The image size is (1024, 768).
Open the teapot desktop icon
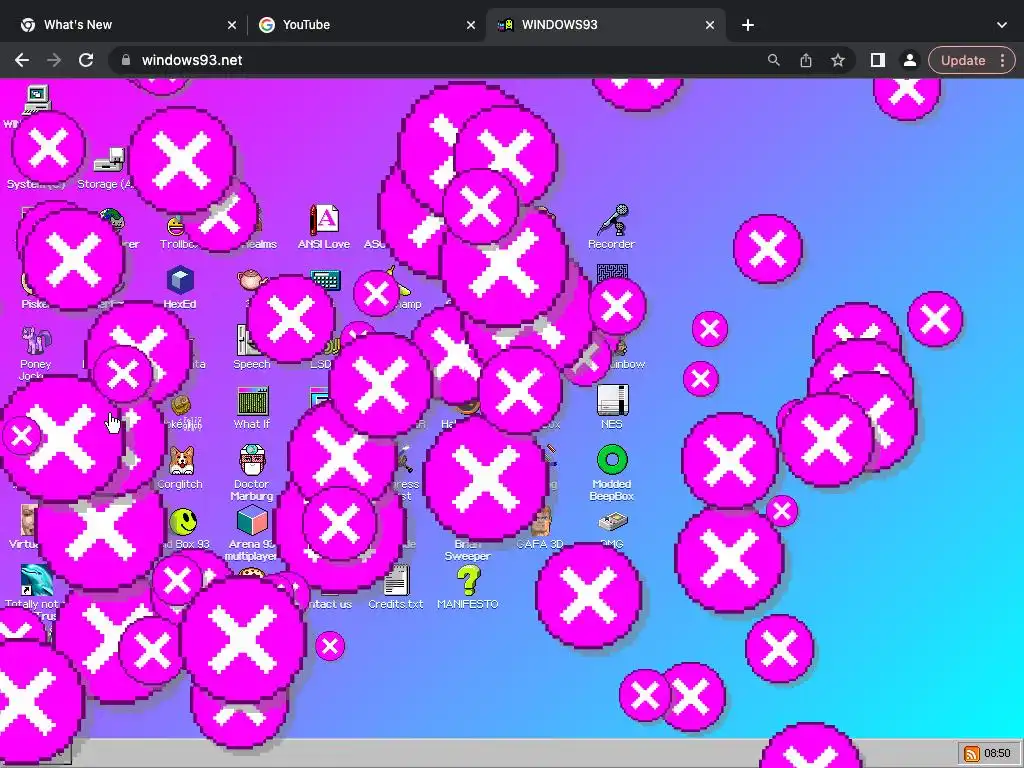click(x=252, y=280)
